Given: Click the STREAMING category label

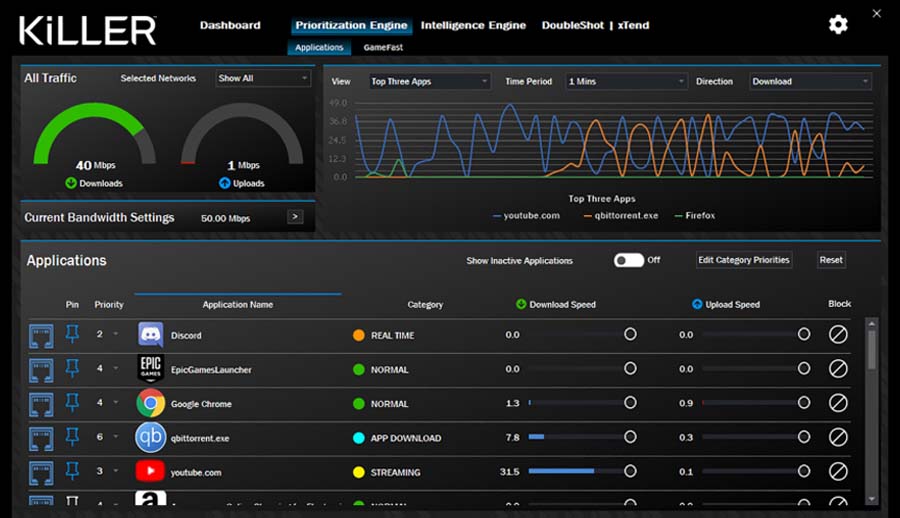Looking at the screenshot, I should pos(395,473).
